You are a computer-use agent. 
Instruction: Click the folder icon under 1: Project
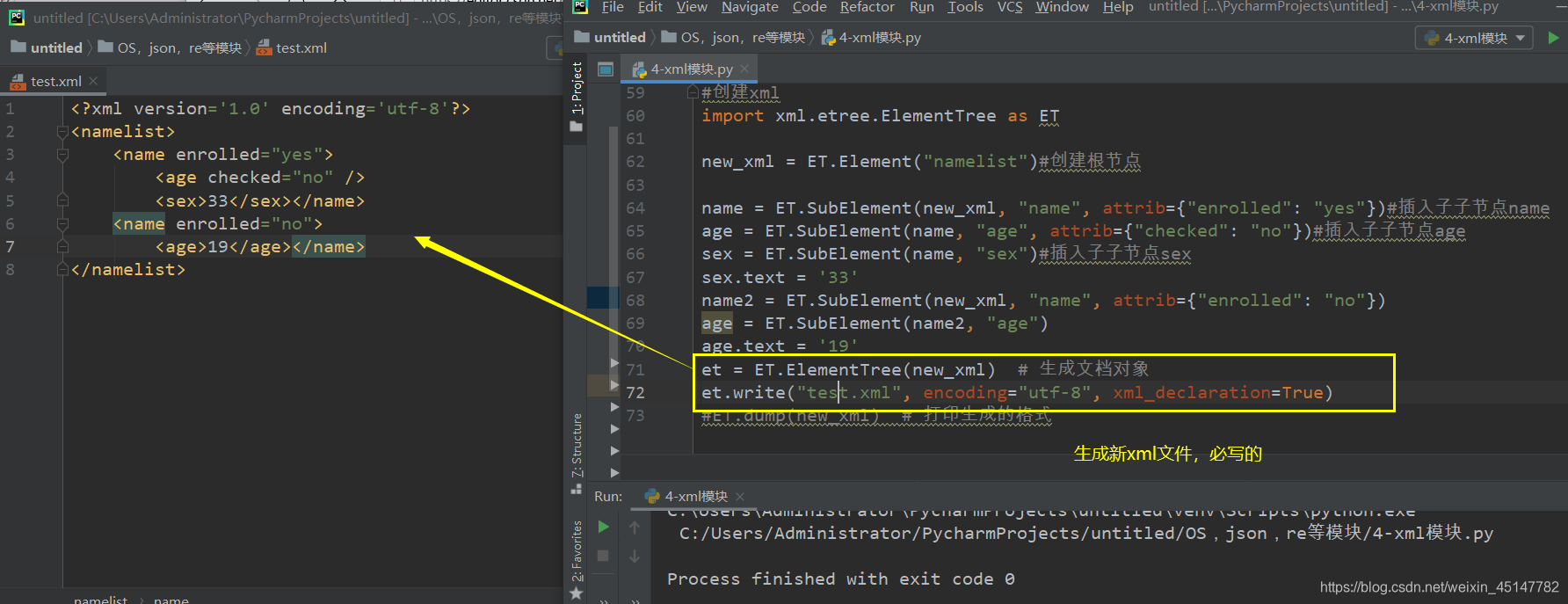(x=577, y=127)
